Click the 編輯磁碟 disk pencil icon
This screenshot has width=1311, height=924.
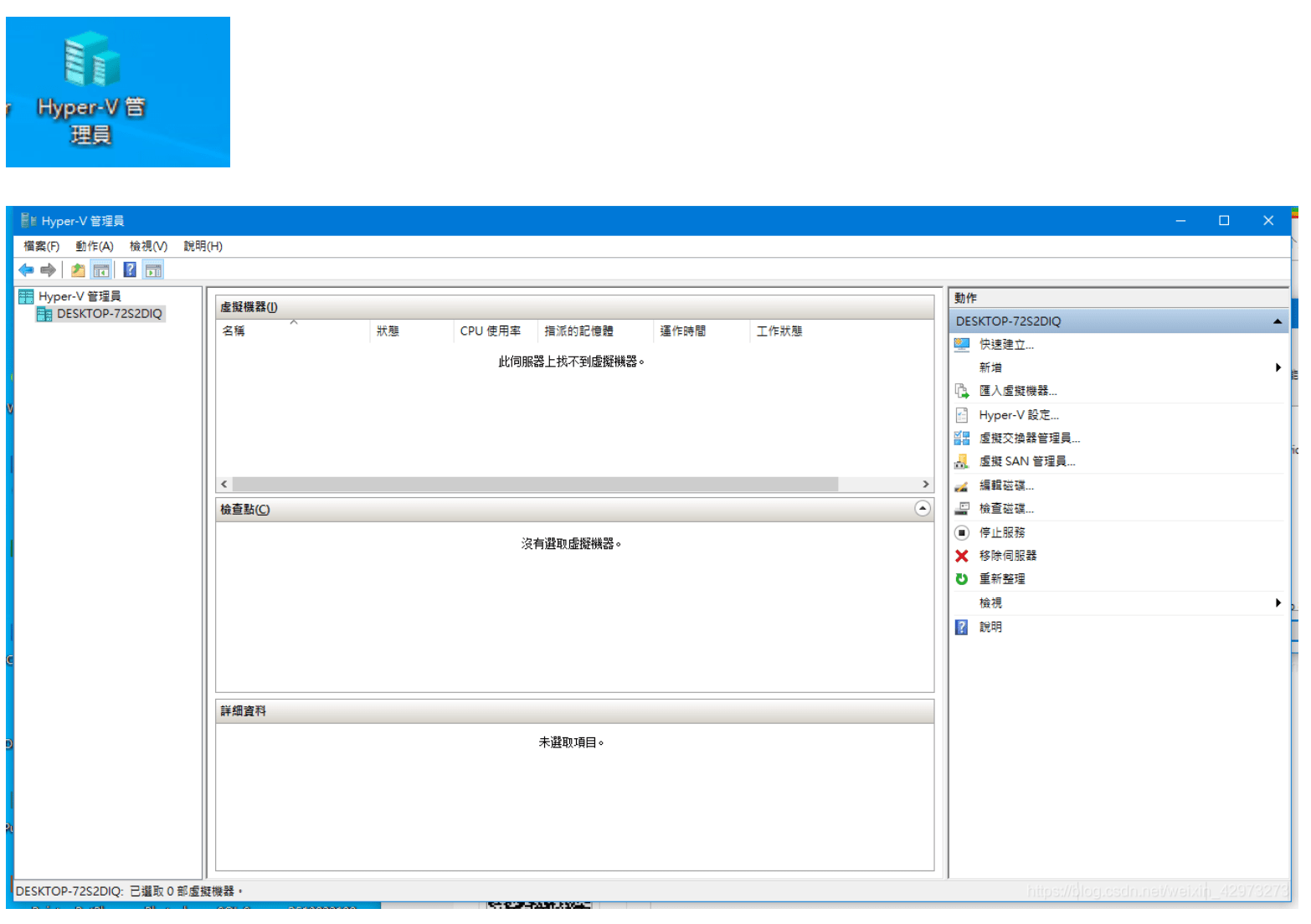962,485
